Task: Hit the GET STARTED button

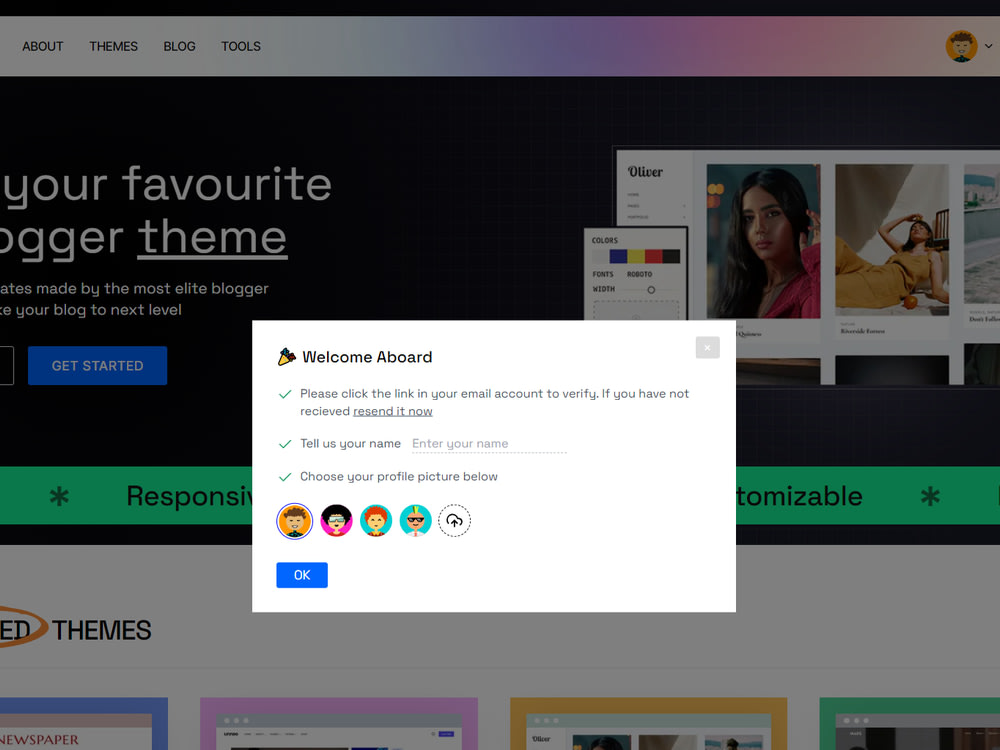Action: (98, 365)
